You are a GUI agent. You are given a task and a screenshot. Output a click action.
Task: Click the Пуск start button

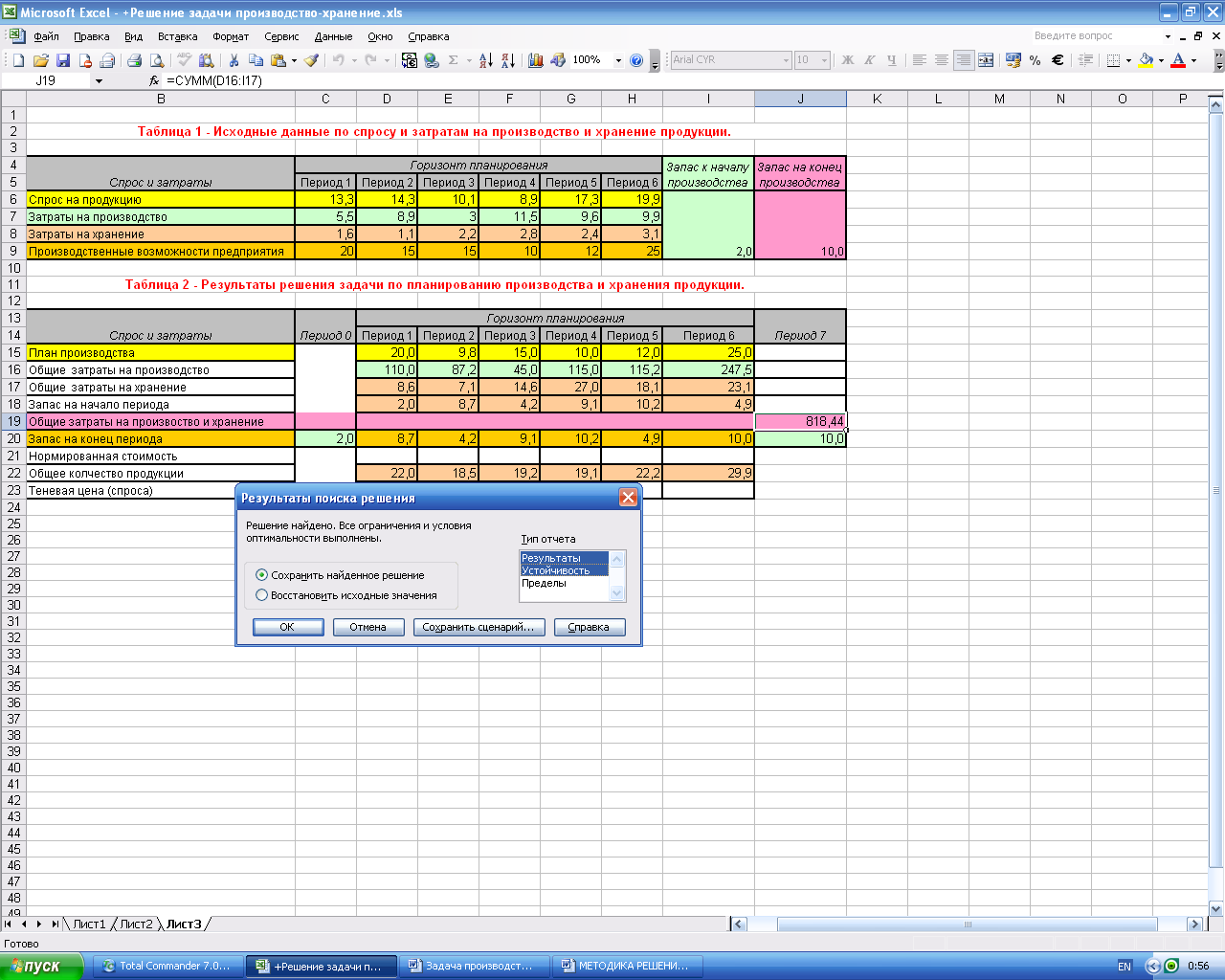tap(41, 966)
